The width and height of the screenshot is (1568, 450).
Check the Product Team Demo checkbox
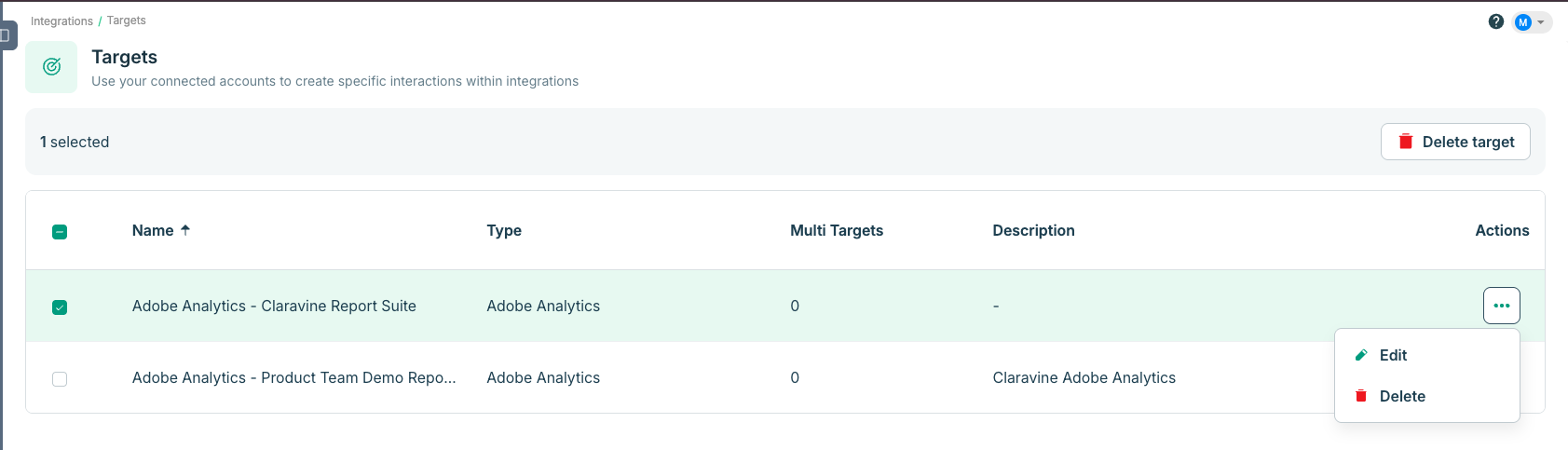[x=60, y=379]
